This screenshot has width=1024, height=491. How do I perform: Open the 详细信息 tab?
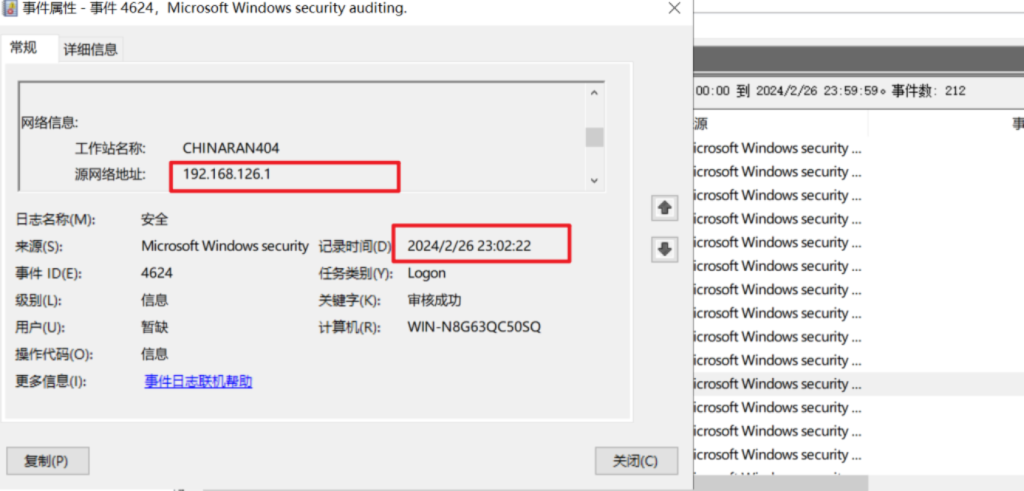91,49
